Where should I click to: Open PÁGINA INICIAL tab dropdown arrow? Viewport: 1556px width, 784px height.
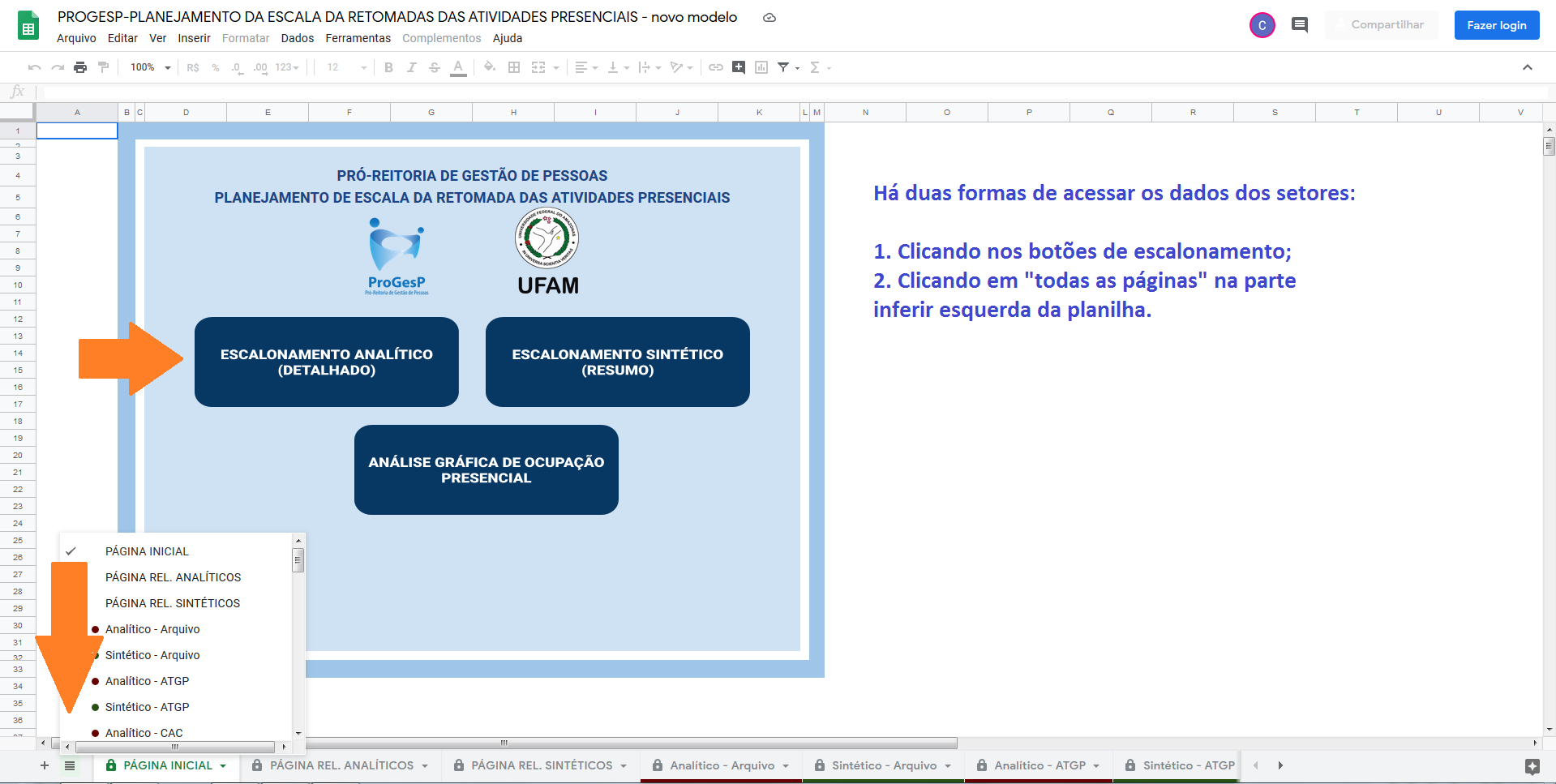pyautogui.click(x=223, y=766)
